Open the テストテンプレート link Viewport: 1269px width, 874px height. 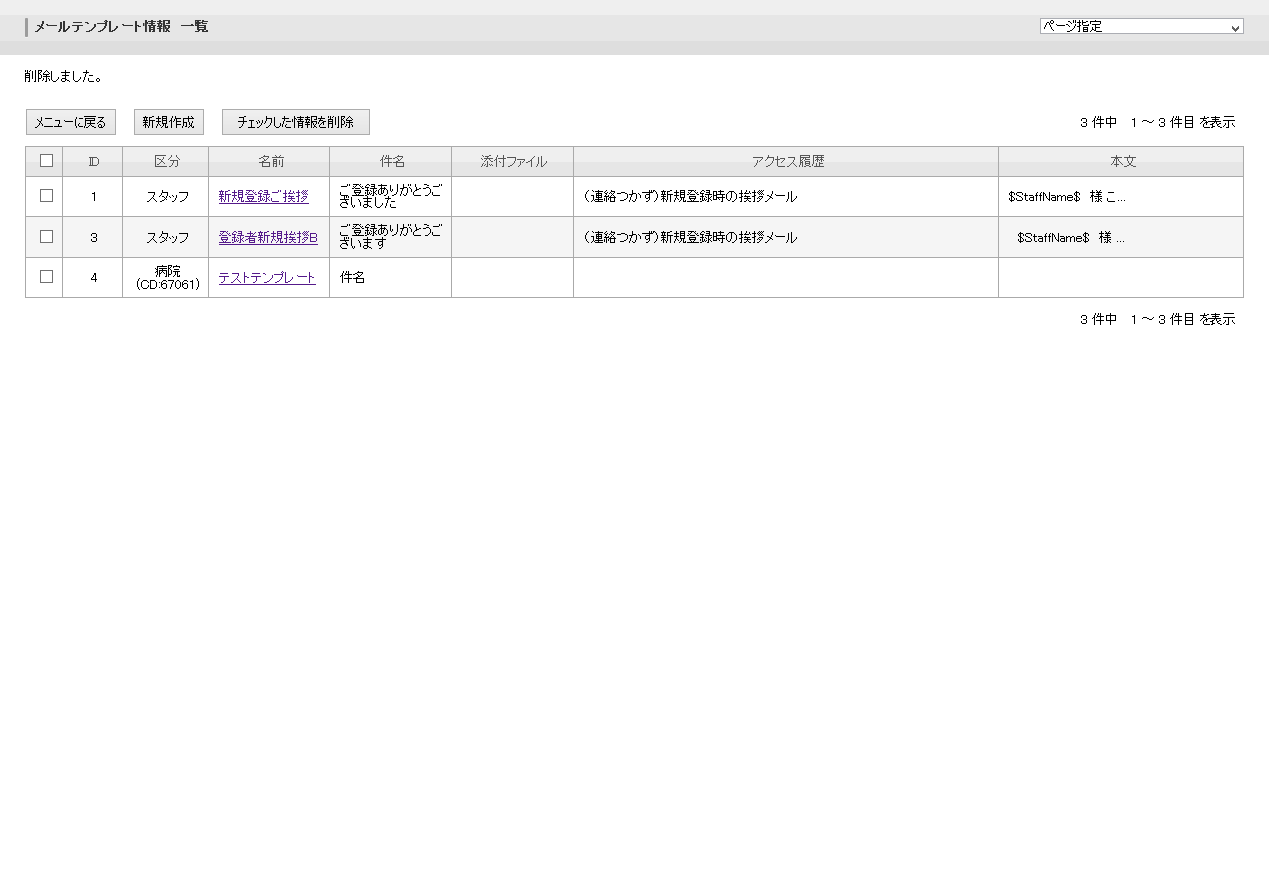(267, 278)
